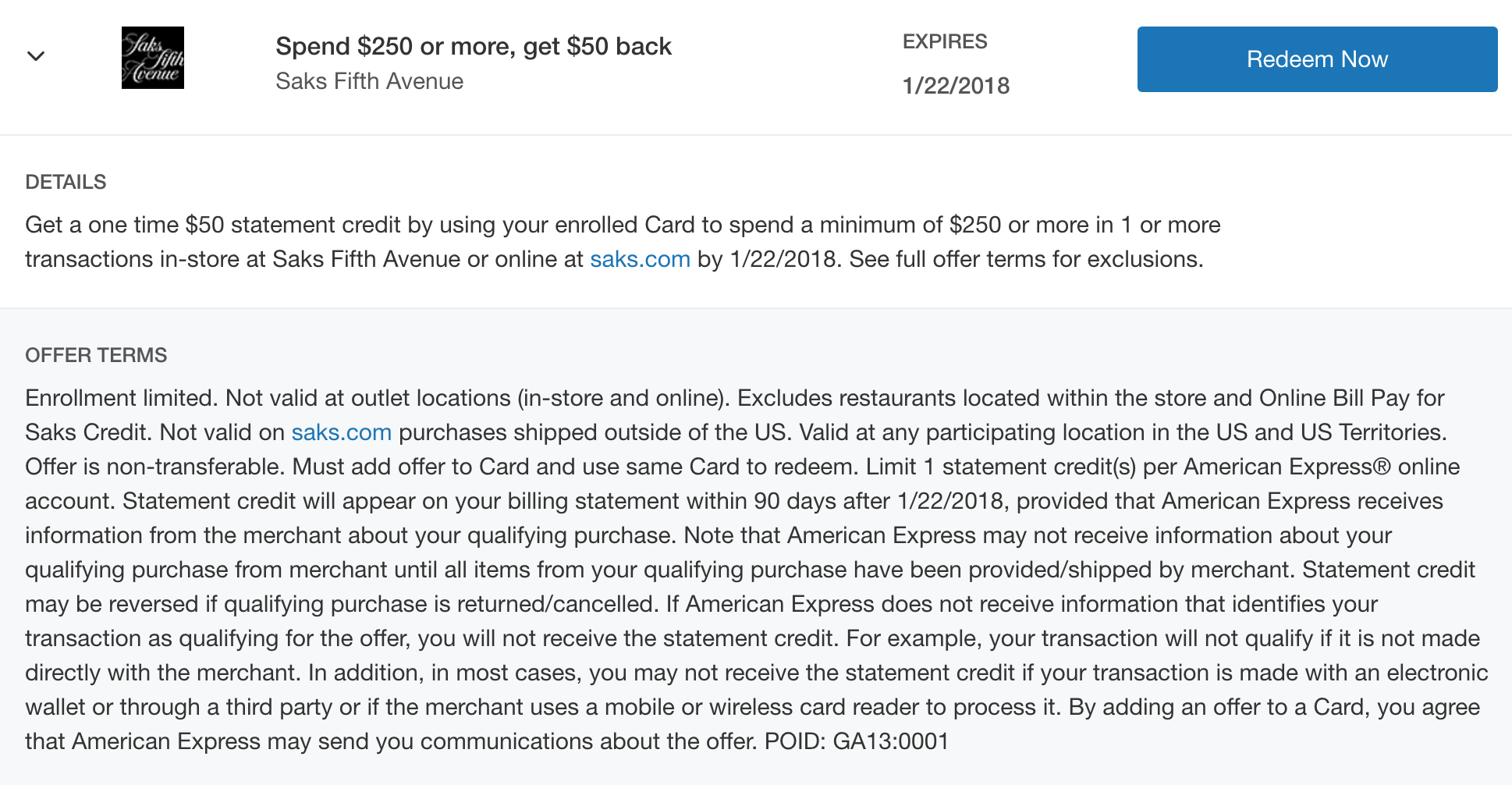Collapse the offer with the chevron arrow
This screenshot has width=1512, height=785.
tap(36, 56)
